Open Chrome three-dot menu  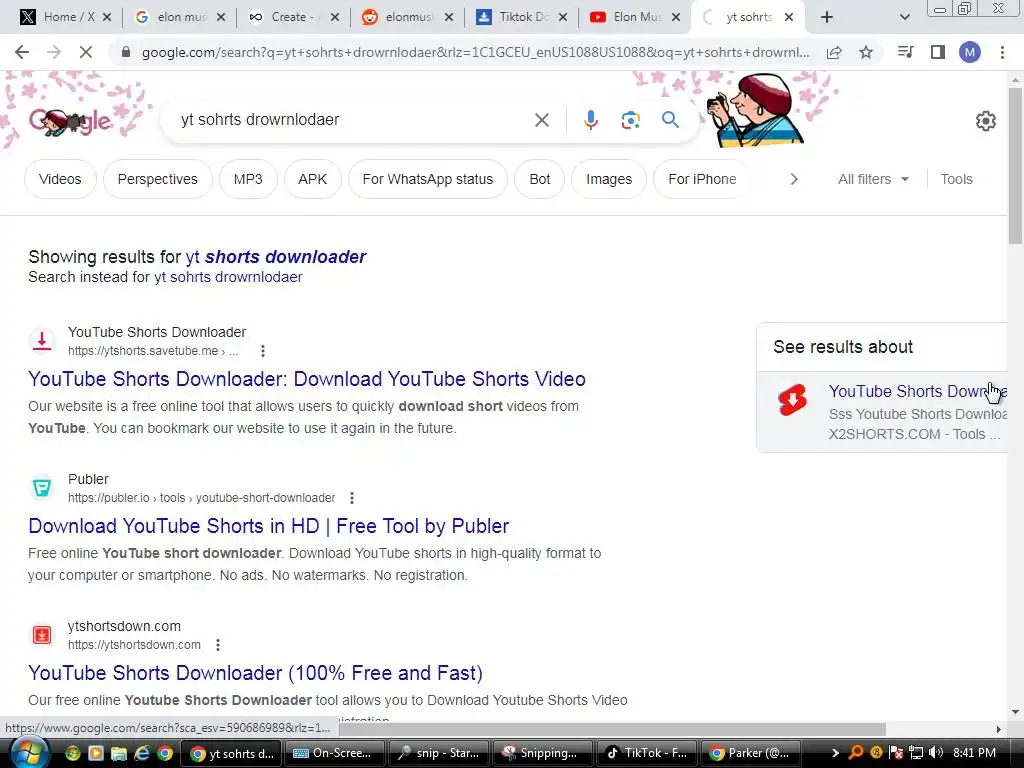(1002, 52)
